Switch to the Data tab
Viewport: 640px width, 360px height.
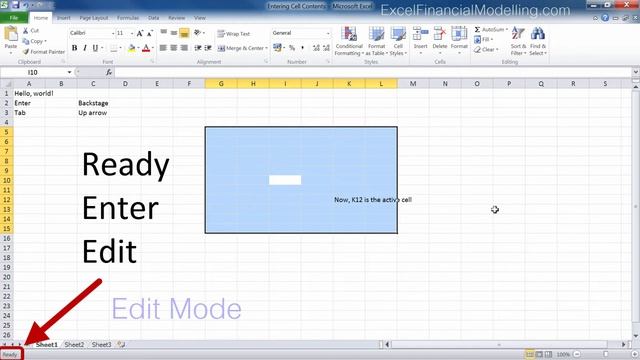(153, 18)
